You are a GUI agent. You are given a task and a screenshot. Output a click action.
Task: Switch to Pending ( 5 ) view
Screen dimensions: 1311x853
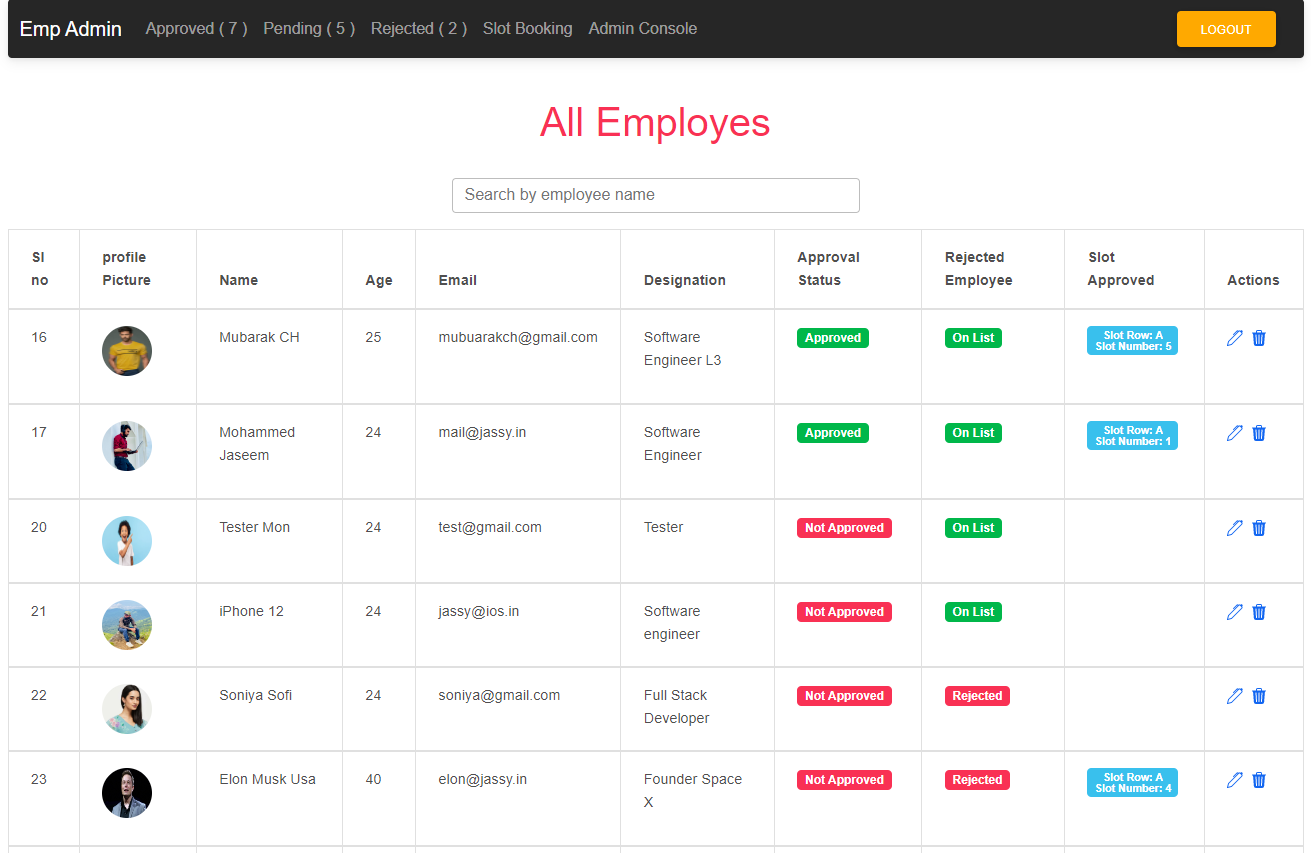point(308,28)
